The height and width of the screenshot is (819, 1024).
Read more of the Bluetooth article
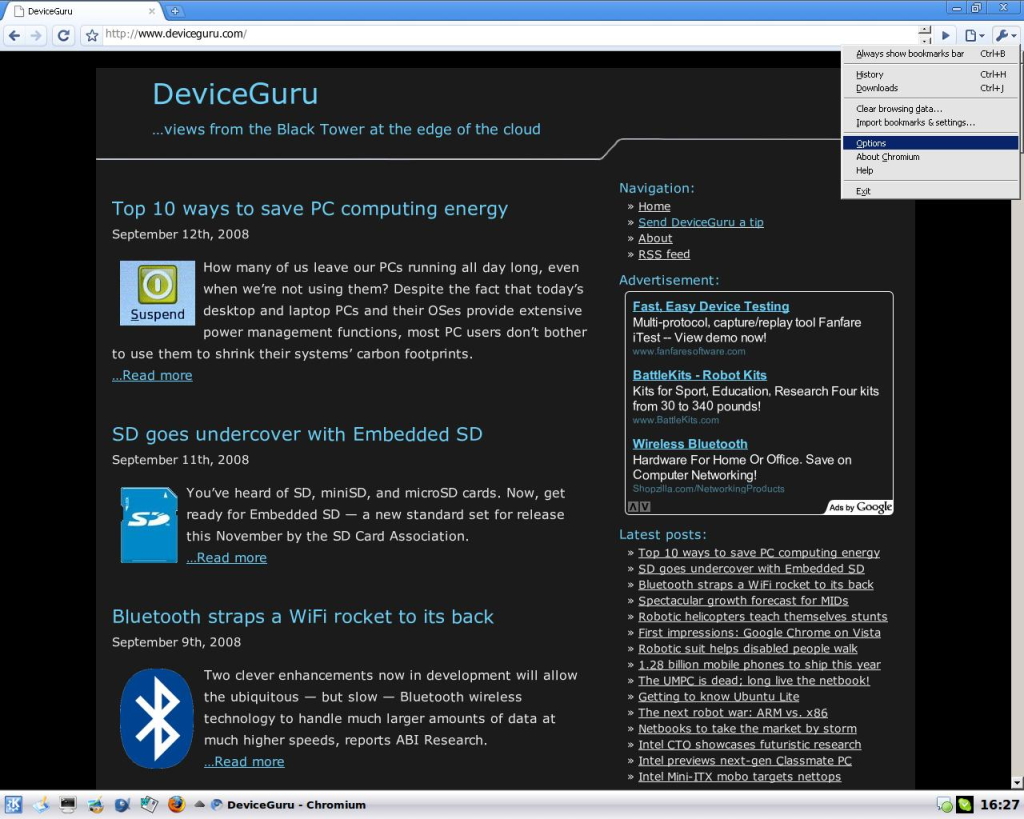click(244, 762)
